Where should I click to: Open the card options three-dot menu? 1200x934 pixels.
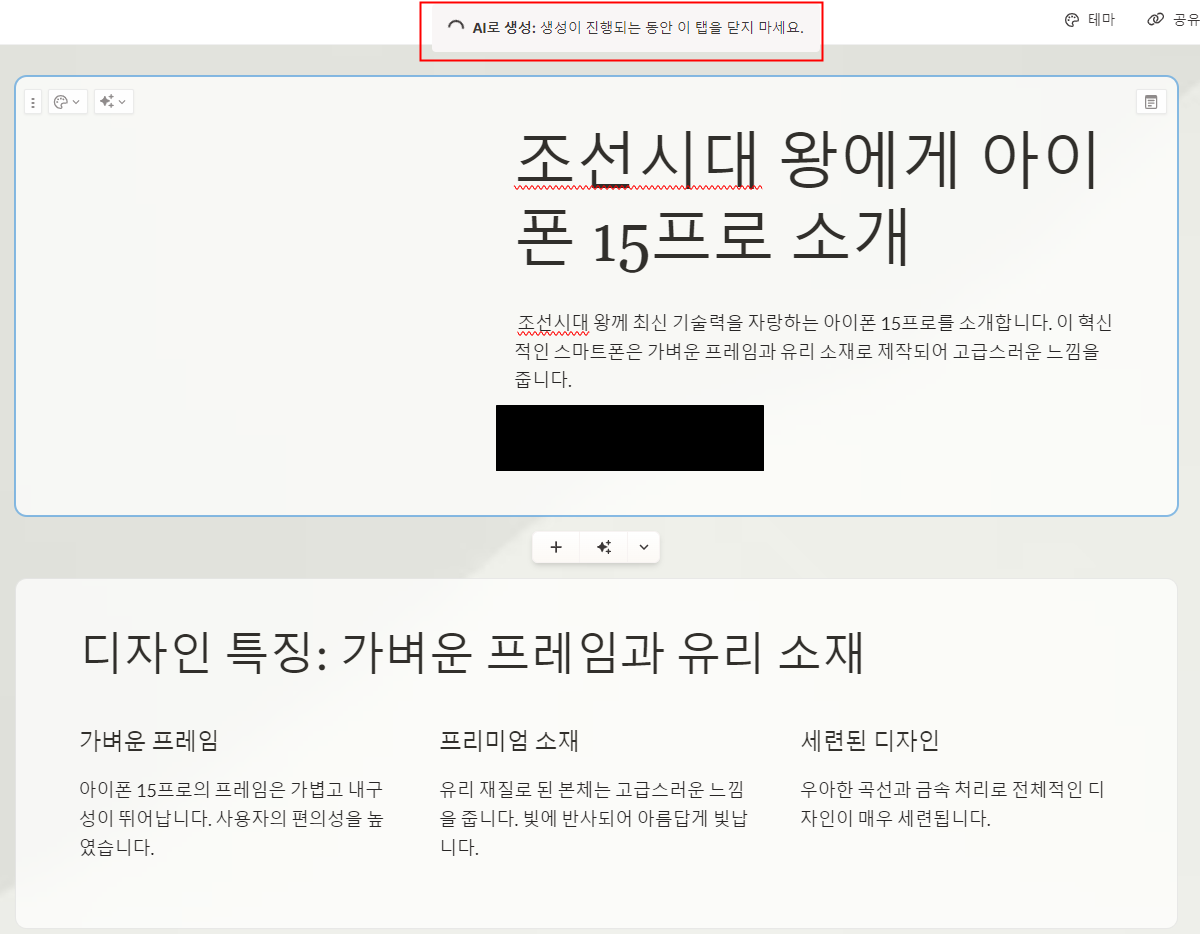click(33, 102)
